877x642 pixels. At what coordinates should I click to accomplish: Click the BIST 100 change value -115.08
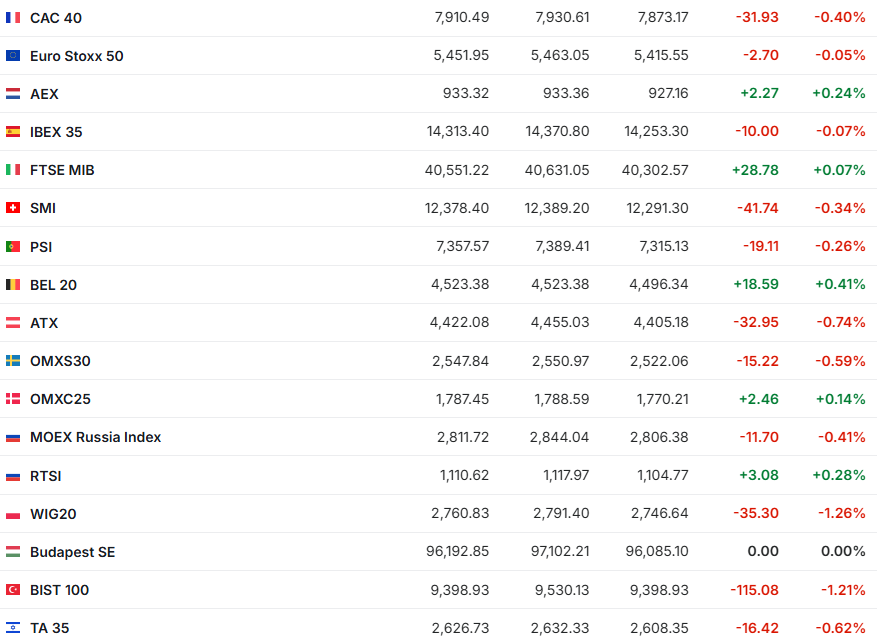[x=754, y=590]
